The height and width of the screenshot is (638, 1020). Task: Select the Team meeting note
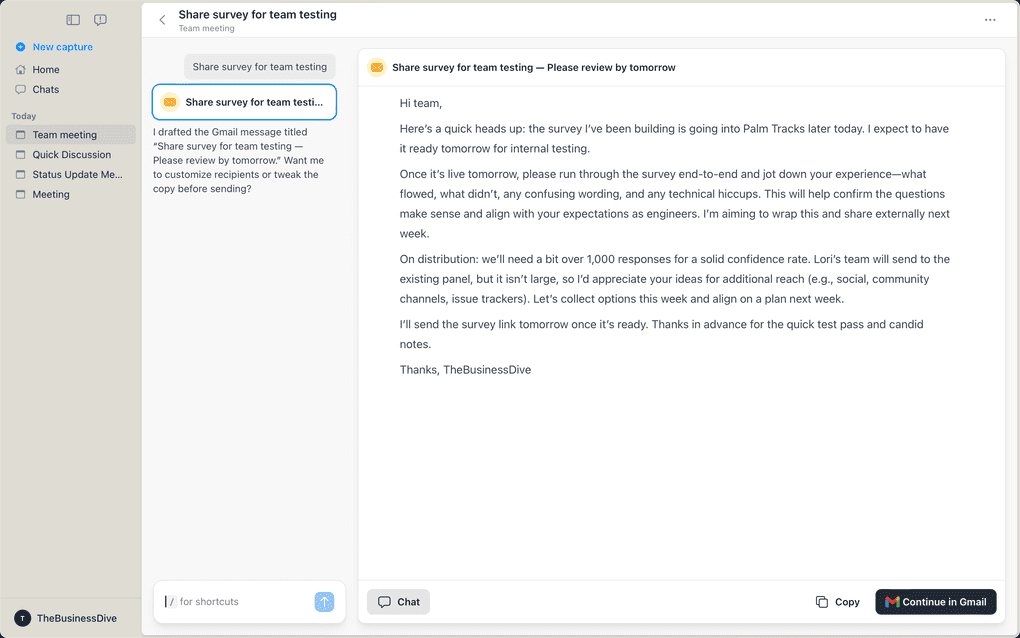tap(65, 135)
